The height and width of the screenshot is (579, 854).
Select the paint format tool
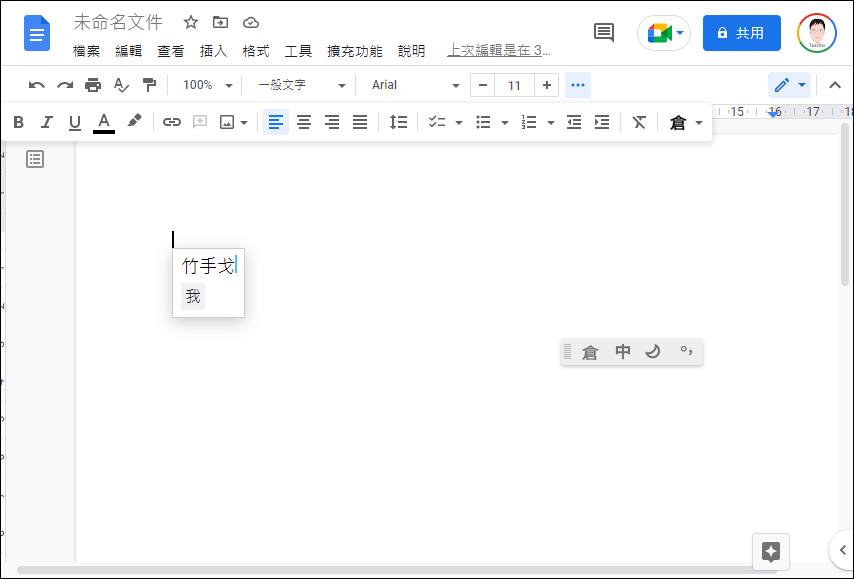point(149,86)
